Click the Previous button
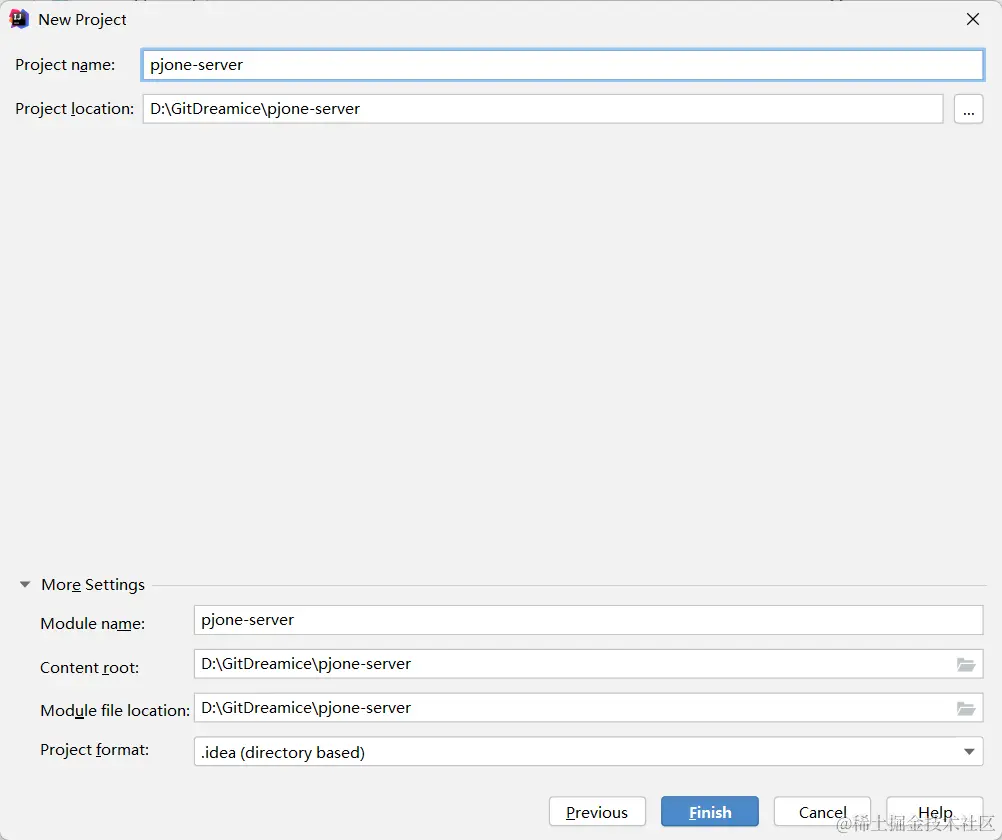Viewport: 1002px width, 840px height. [597, 812]
